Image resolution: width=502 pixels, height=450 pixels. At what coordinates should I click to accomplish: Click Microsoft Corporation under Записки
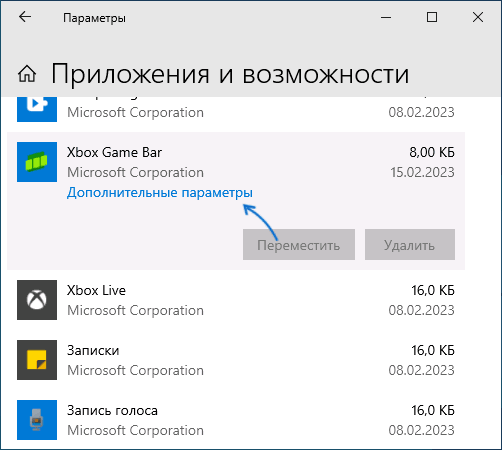[135, 371]
